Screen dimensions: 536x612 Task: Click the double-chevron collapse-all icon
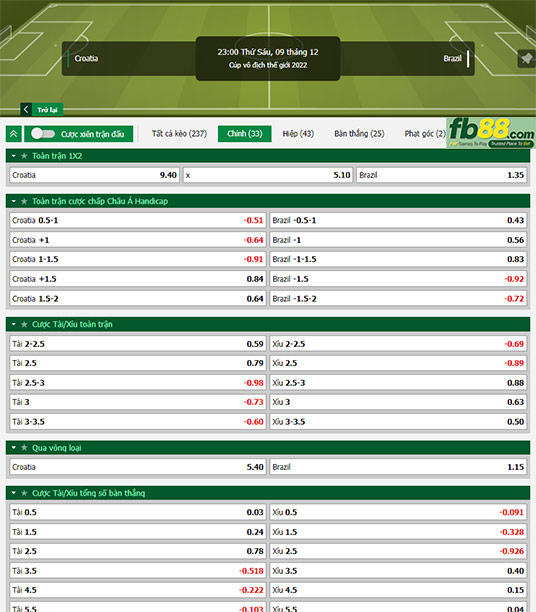(x=14, y=134)
